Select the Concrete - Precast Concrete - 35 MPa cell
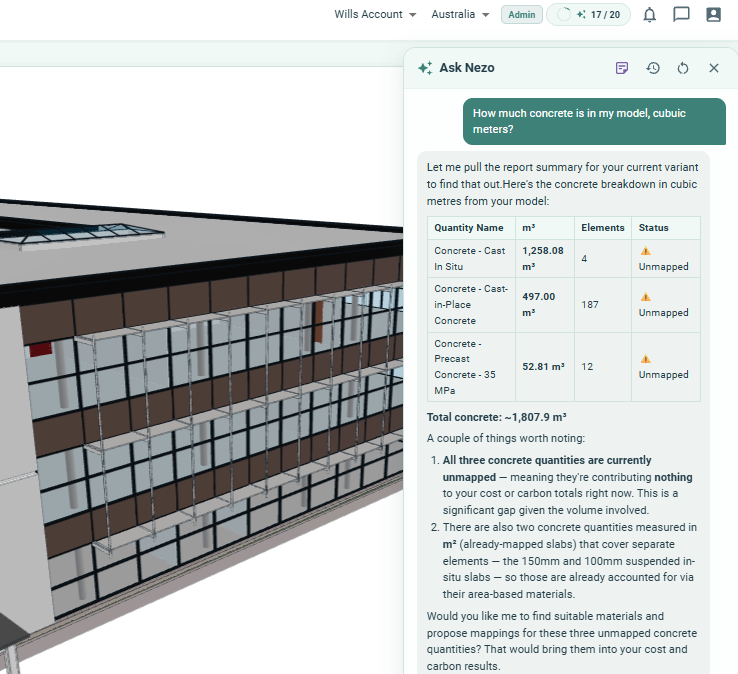 click(x=471, y=367)
